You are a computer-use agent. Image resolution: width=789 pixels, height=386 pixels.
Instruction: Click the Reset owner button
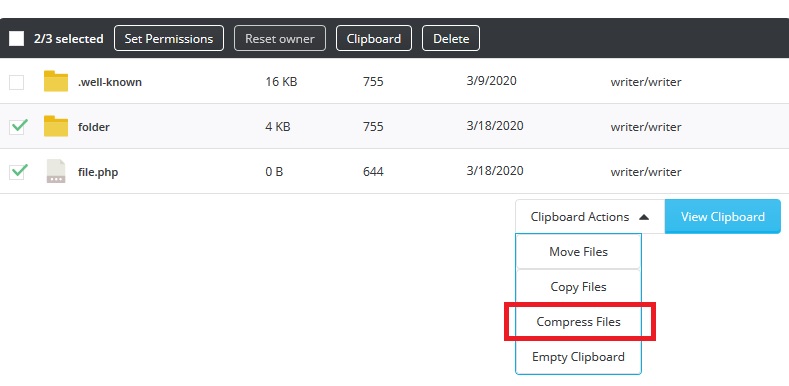[x=280, y=39]
